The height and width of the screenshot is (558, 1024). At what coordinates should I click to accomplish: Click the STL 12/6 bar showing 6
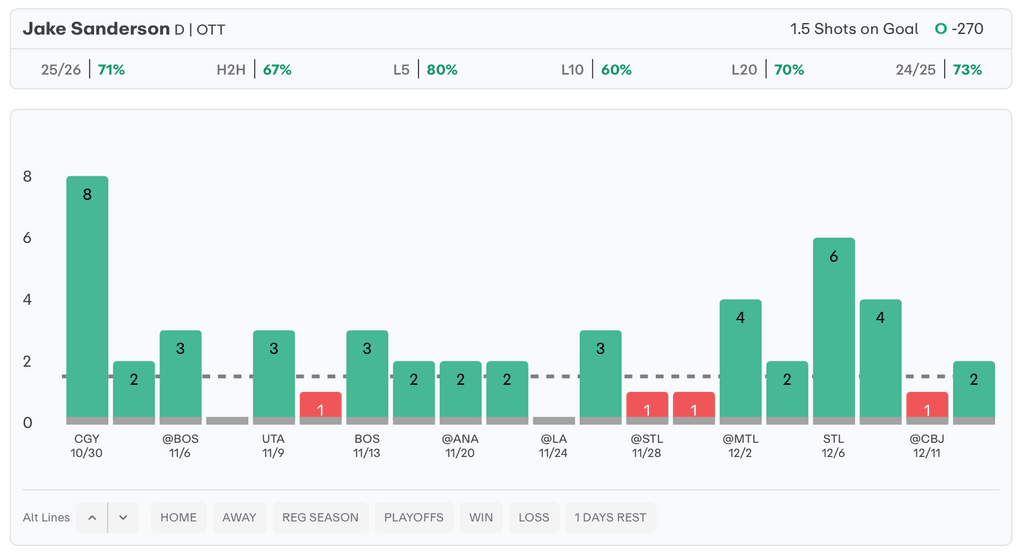point(834,330)
